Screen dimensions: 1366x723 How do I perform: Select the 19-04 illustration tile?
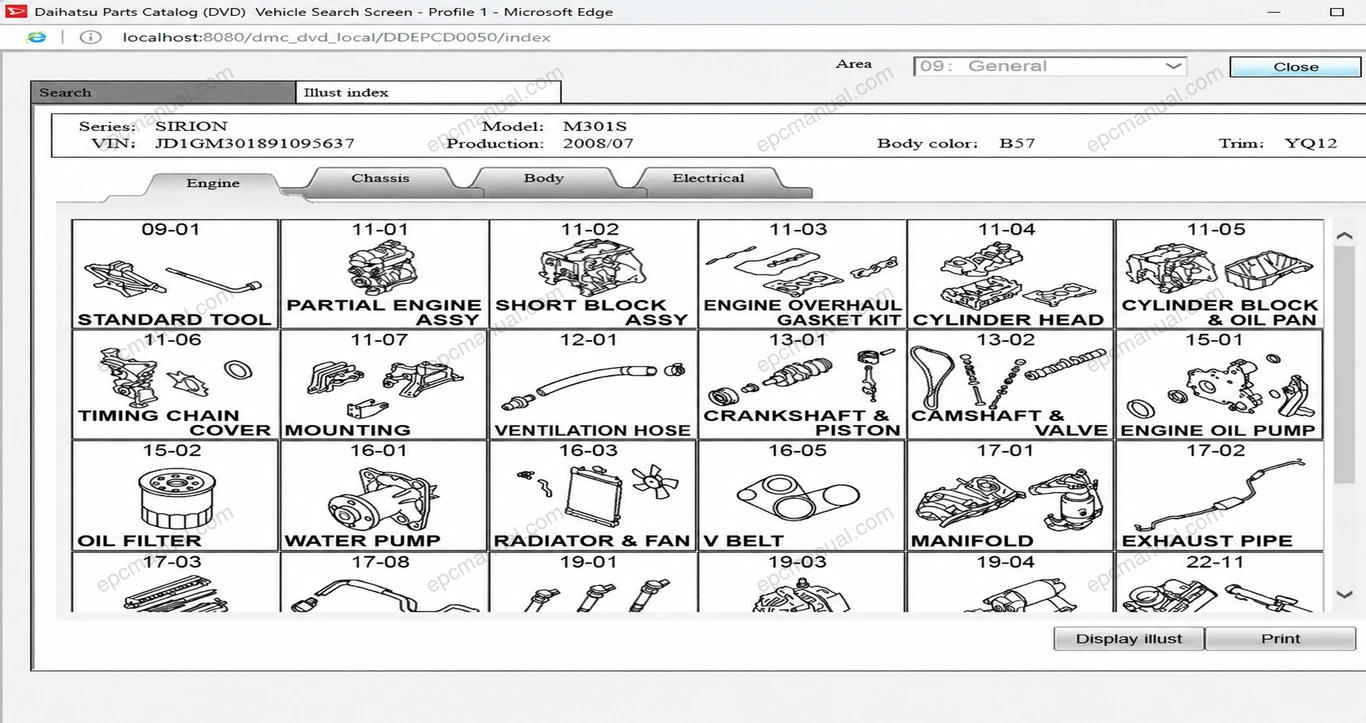coord(1010,583)
